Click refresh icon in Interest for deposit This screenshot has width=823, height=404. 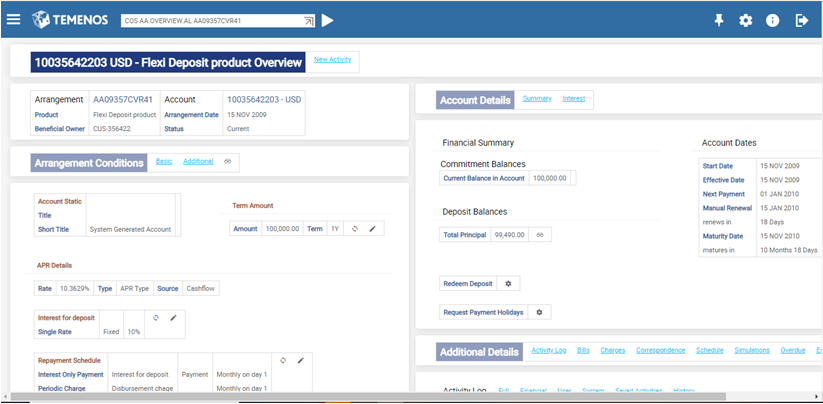[x=156, y=318]
